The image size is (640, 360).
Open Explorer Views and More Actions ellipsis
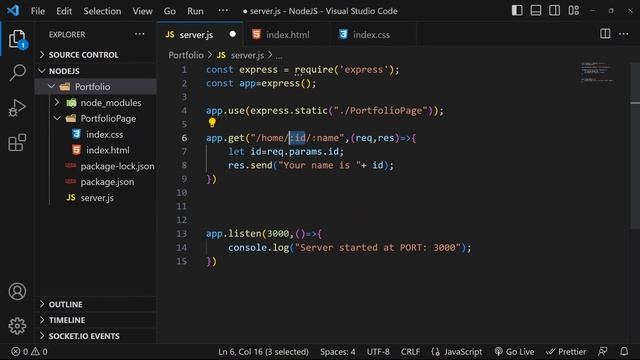coord(140,34)
